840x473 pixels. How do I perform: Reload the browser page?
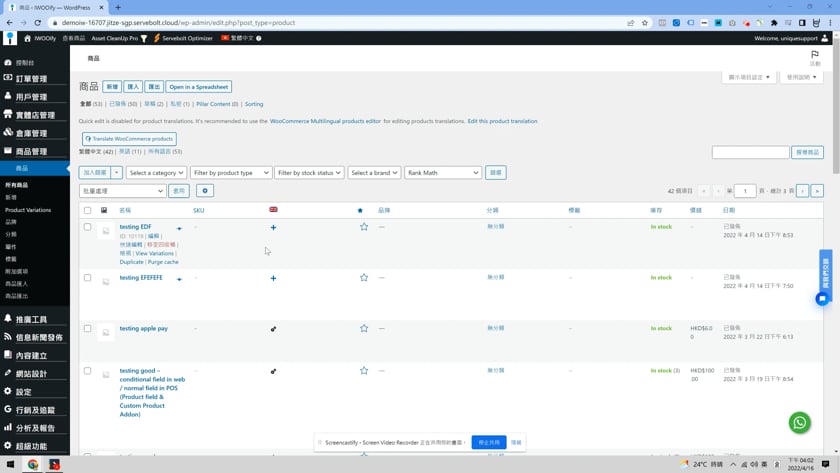(x=38, y=22)
